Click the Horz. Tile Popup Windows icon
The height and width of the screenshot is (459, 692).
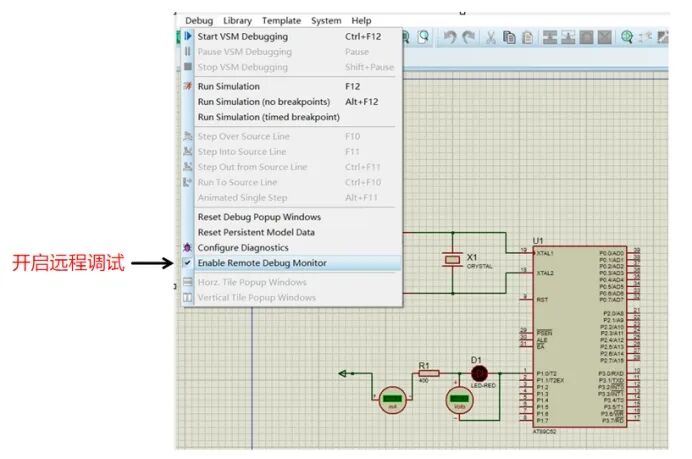tap(188, 282)
